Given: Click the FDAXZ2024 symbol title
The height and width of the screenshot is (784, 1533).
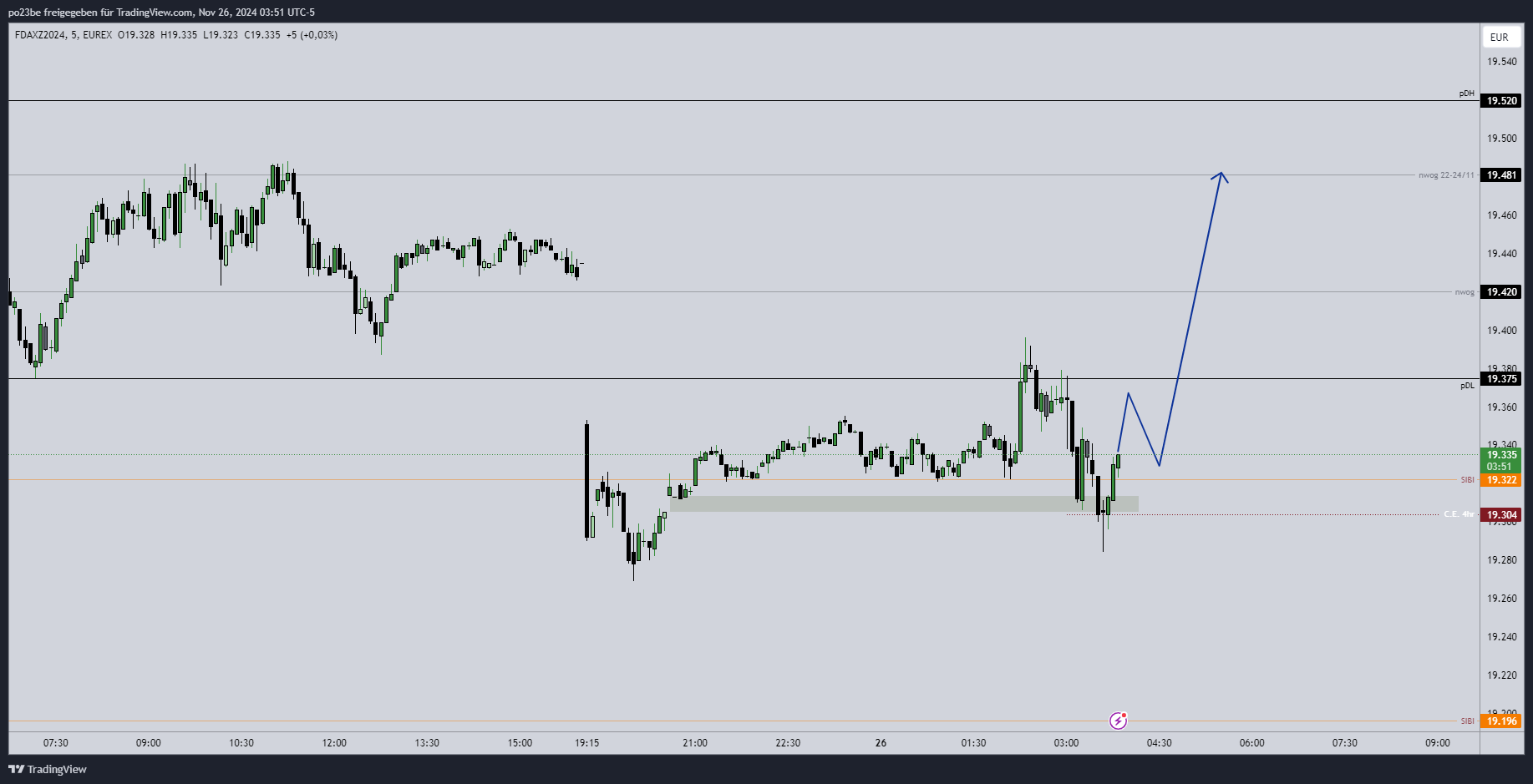Looking at the screenshot, I should [41, 35].
